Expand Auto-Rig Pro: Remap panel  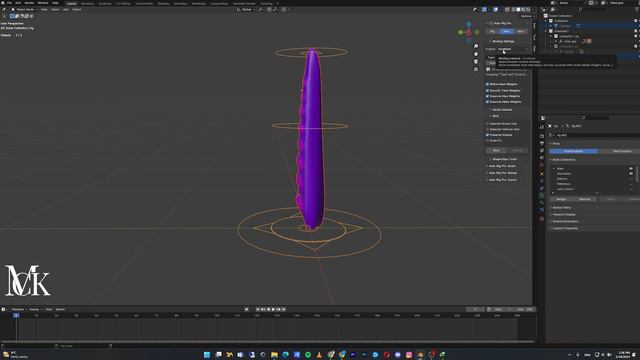click(x=502, y=173)
